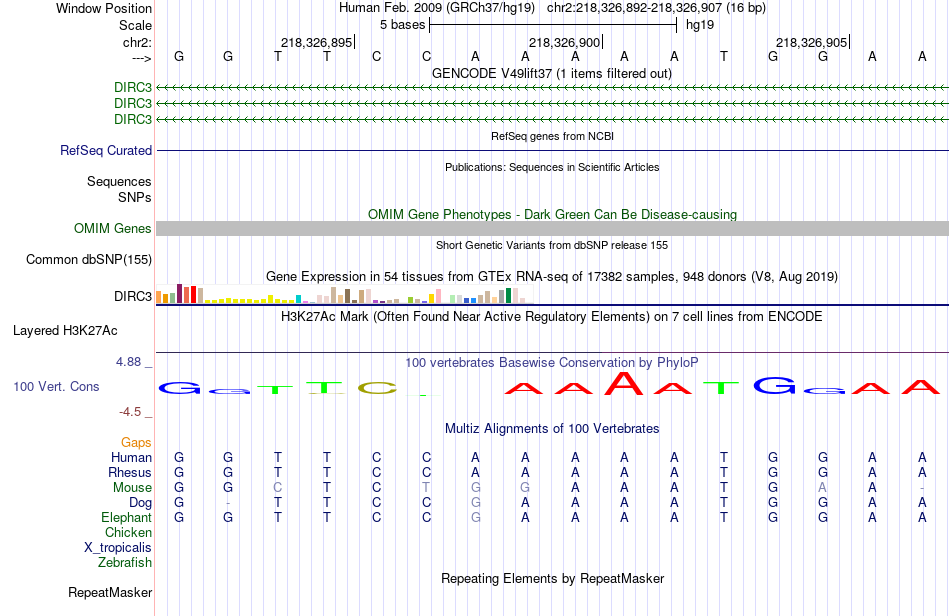
Task: Click coordinate label 218,326,905
Action: coord(811,42)
